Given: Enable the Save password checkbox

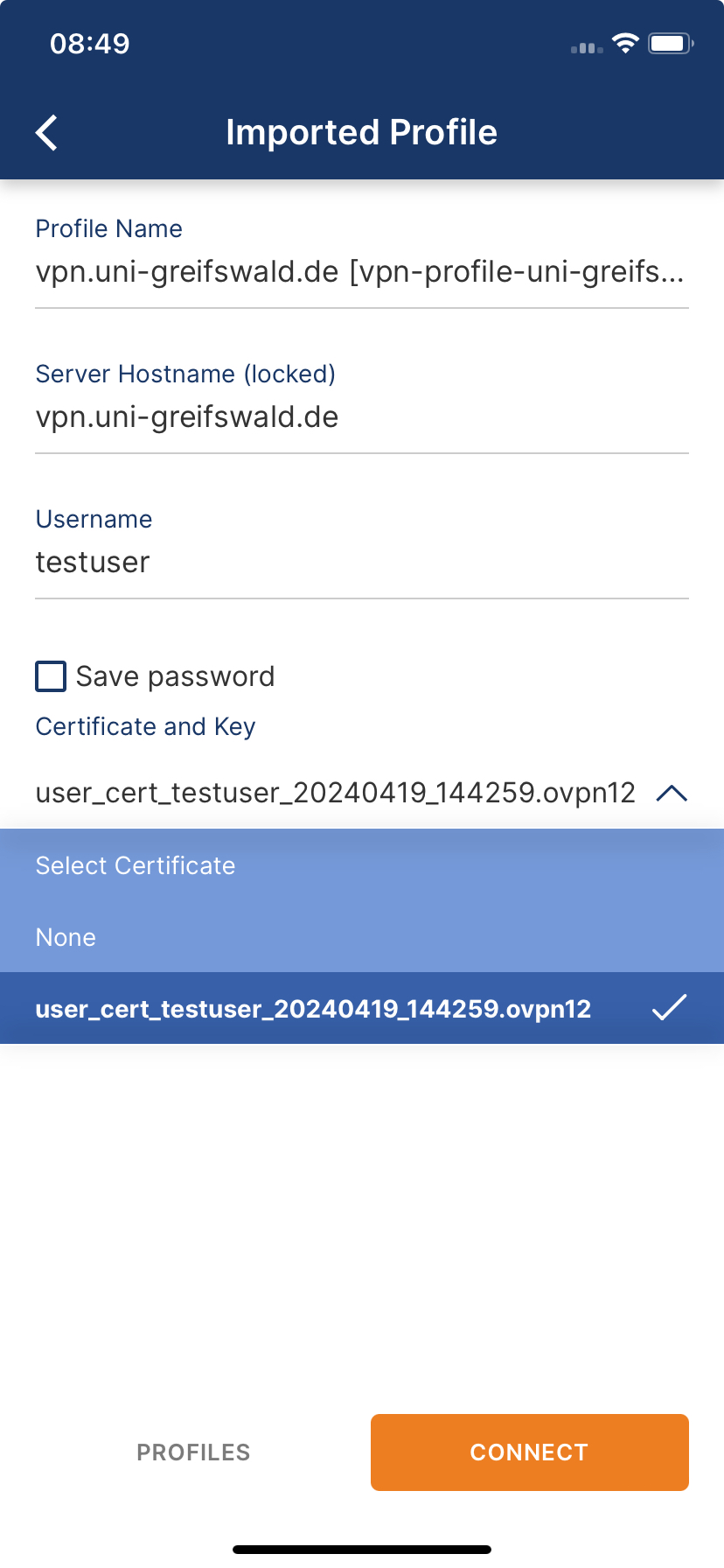Looking at the screenshot, I should click(51, 676).
